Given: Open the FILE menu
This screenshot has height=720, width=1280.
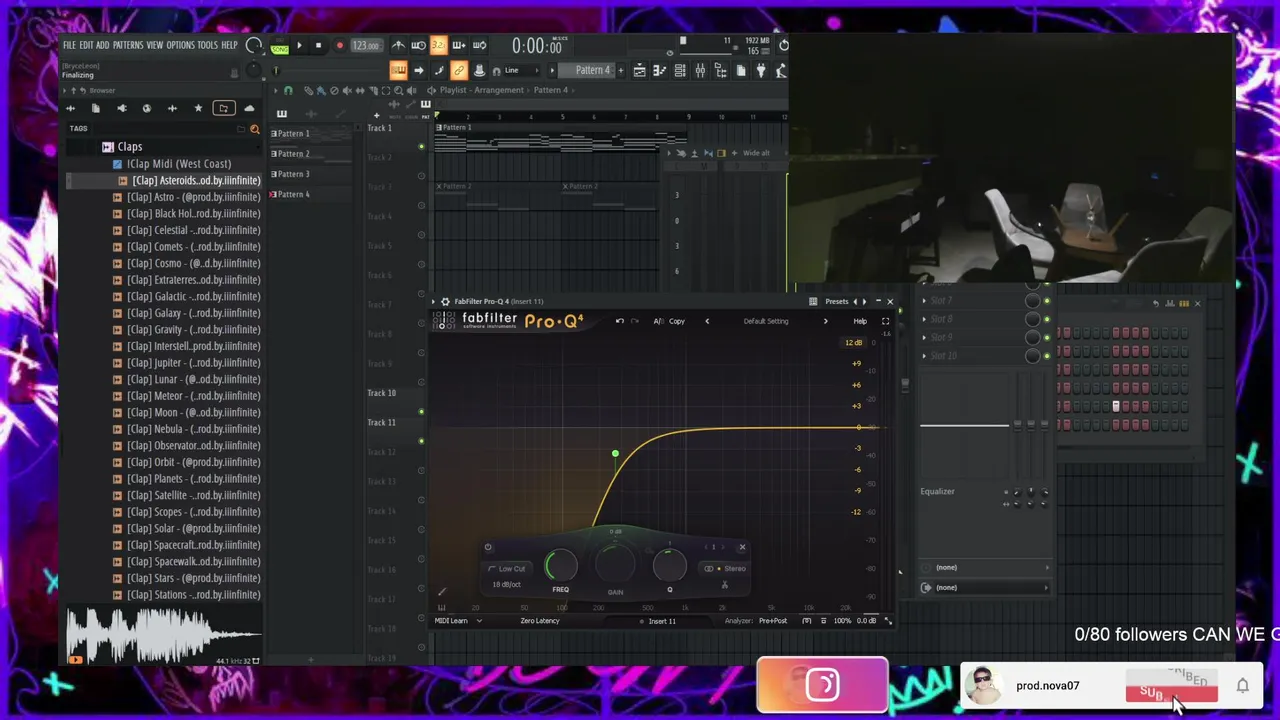Looking at the screenshot, I should 69,46.
